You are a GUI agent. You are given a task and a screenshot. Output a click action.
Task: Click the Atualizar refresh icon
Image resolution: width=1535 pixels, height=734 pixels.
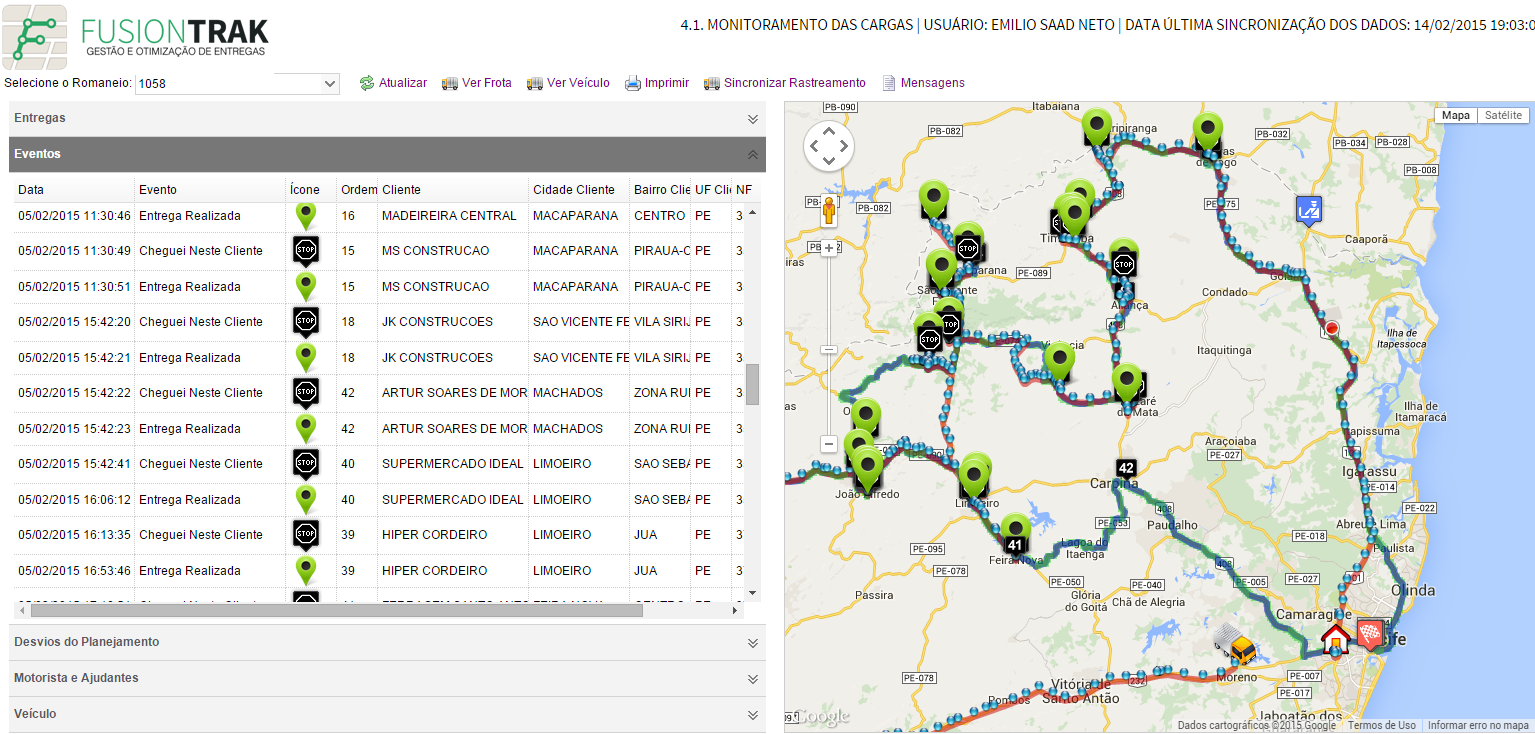point(367,83)
